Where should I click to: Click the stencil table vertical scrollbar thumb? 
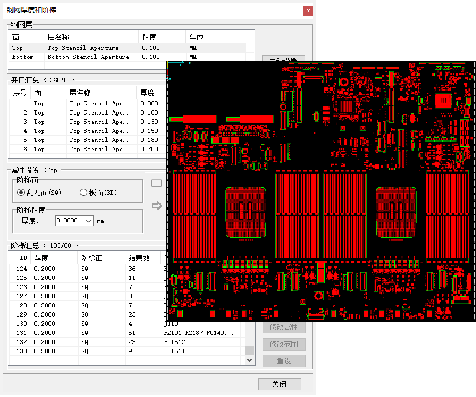(x=249, y=350)
